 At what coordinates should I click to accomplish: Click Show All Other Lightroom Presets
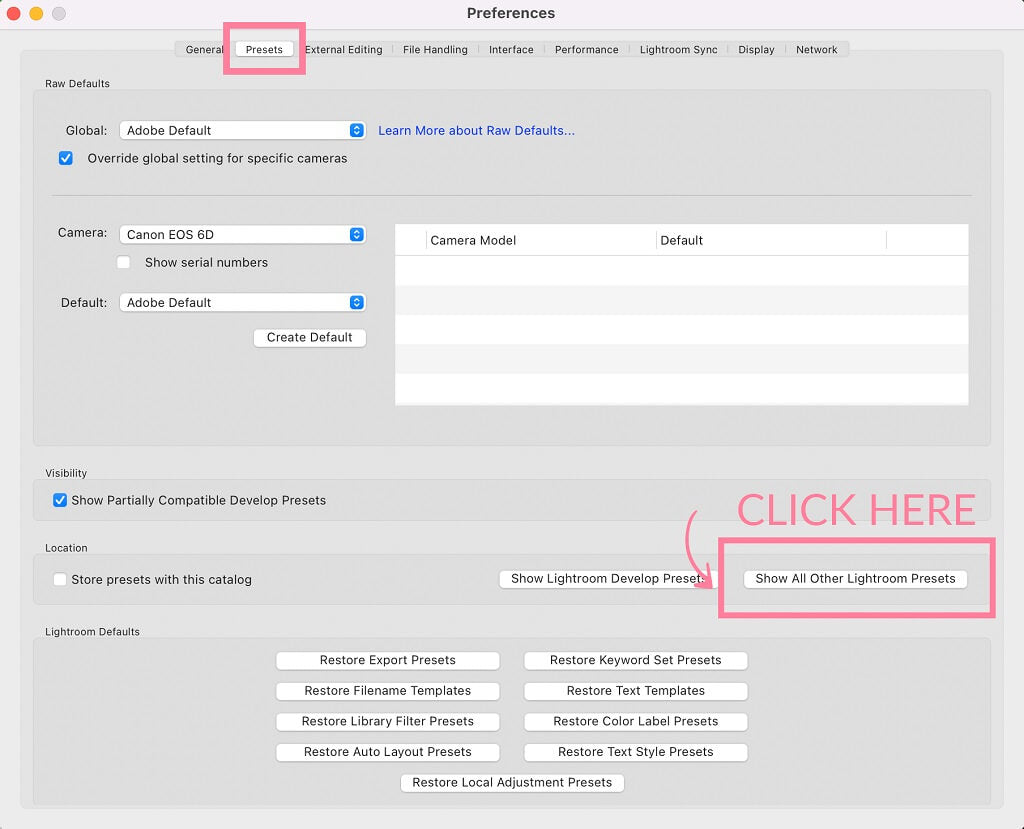[x=855, y=579]
